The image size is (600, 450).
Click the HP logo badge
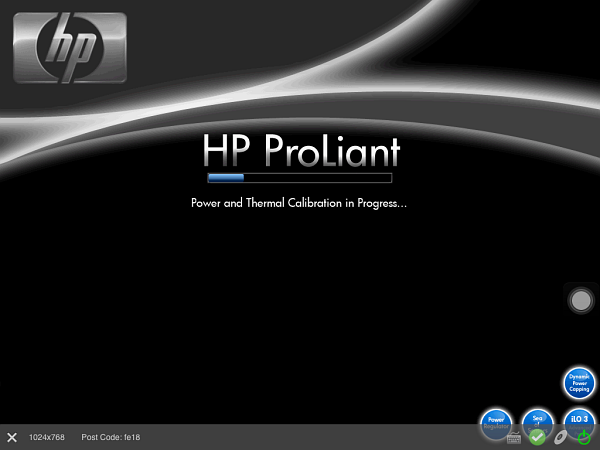click(x=70, y=48)
